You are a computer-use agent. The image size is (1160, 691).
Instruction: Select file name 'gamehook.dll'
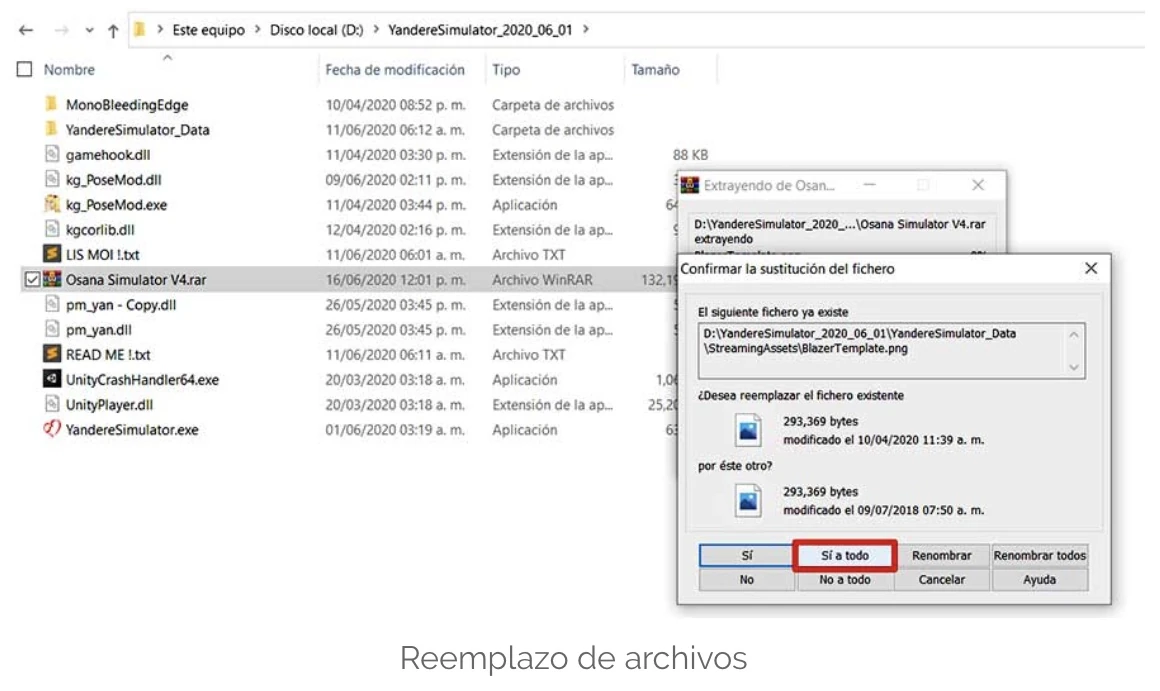point(108,155)
